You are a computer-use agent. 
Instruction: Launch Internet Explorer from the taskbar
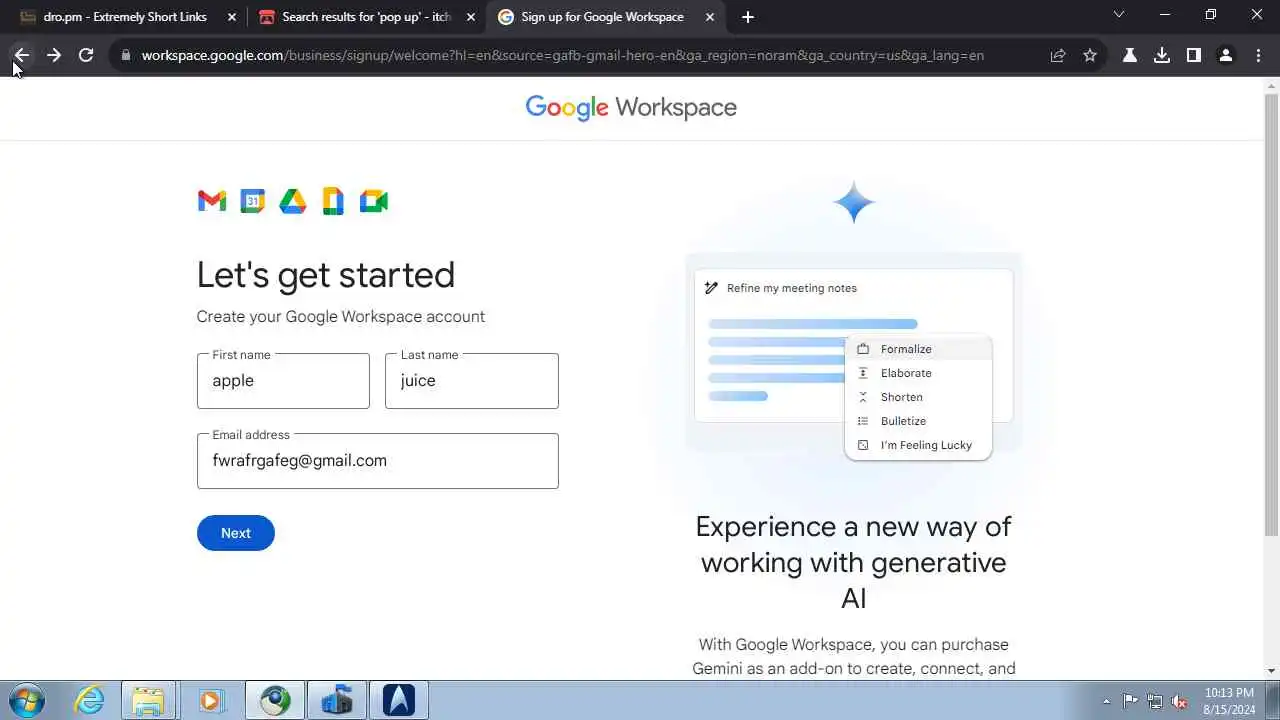coord(90,700)
